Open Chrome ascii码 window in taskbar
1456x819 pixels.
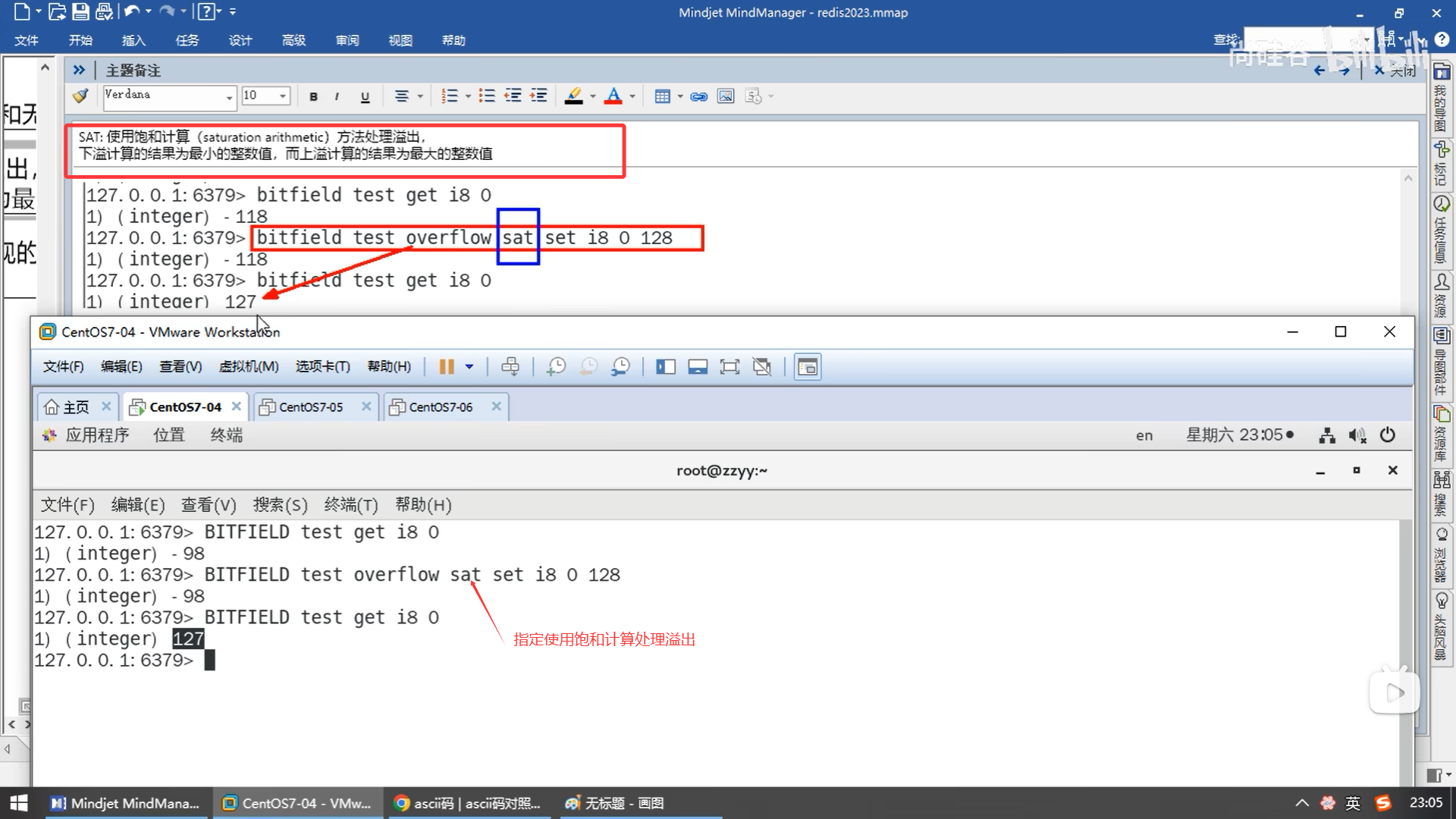point(468,803)
